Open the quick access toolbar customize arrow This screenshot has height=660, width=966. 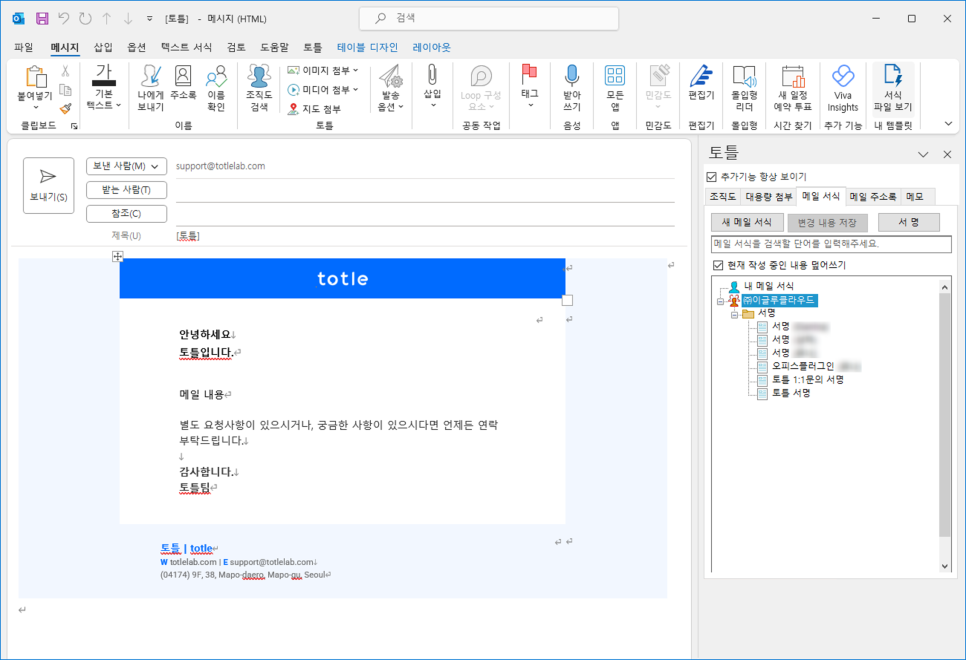pos(150,19)
